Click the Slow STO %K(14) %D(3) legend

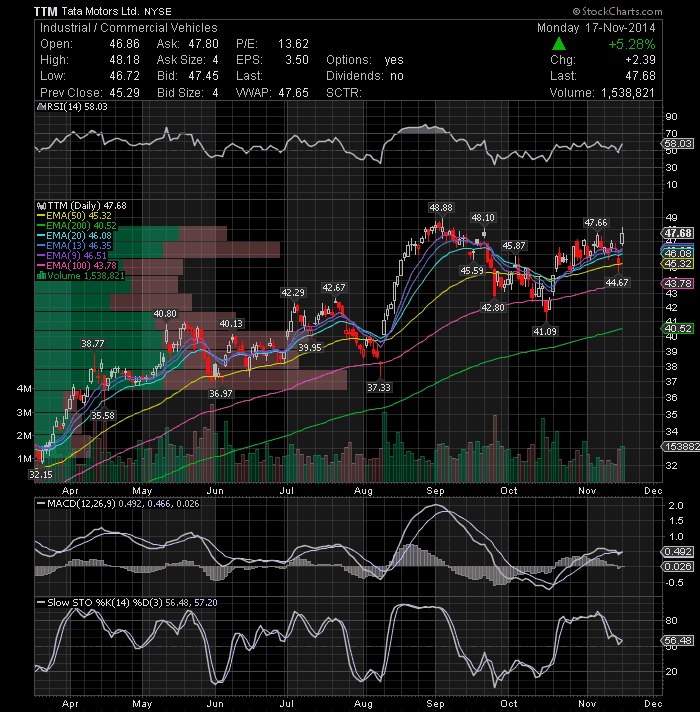(128, 603)
